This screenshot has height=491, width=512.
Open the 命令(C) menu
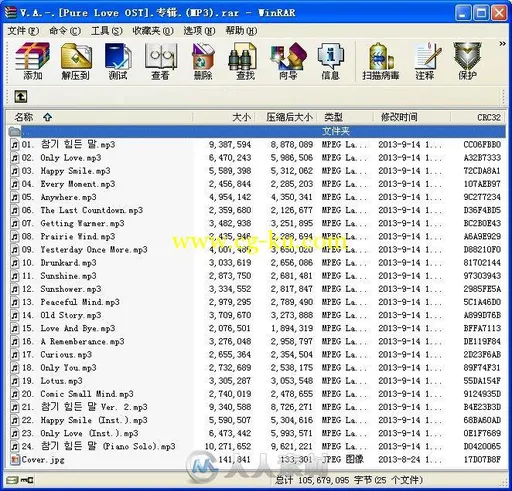65,31
